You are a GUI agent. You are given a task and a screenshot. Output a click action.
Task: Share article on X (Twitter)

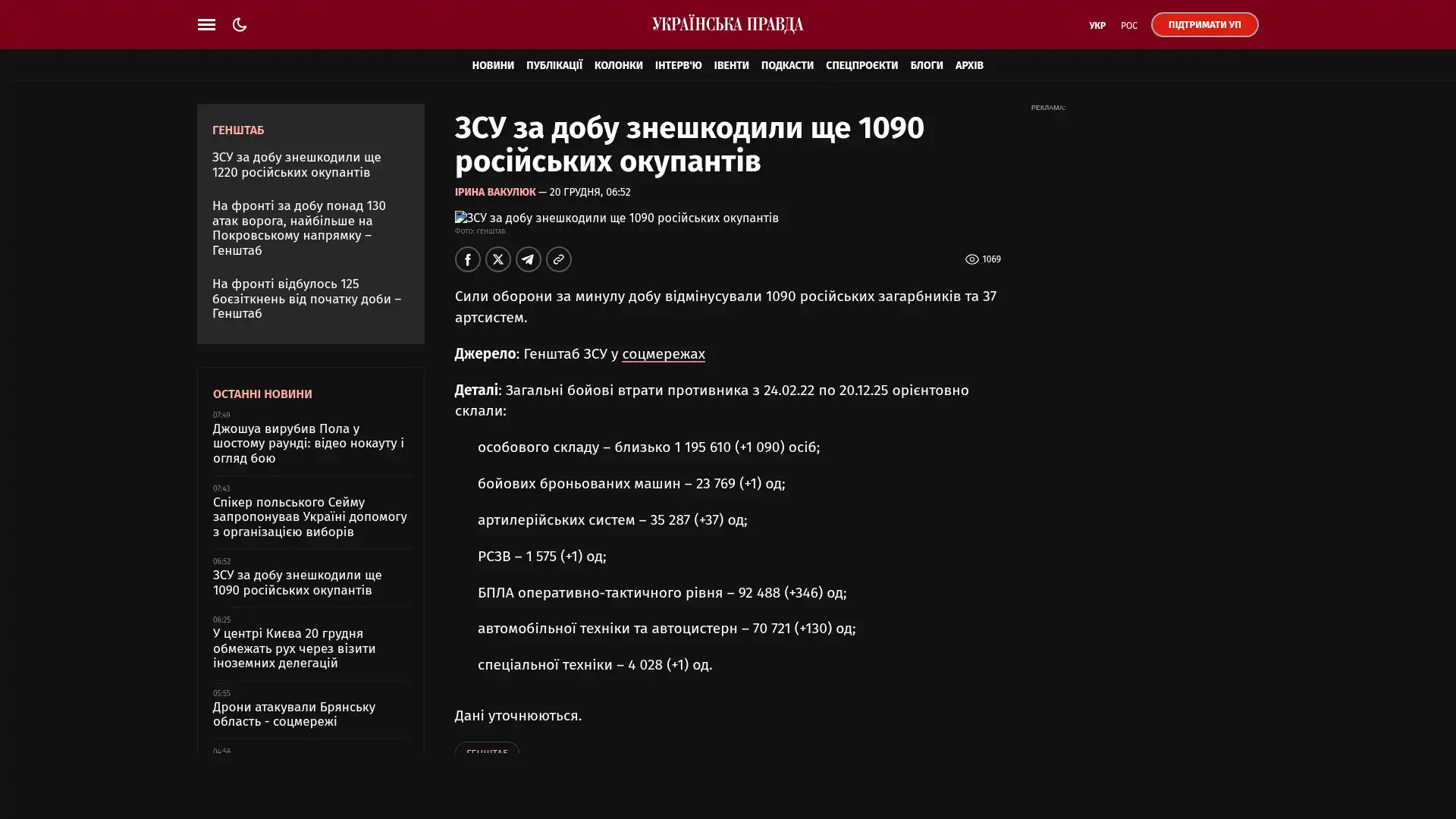tap(498, 259)
